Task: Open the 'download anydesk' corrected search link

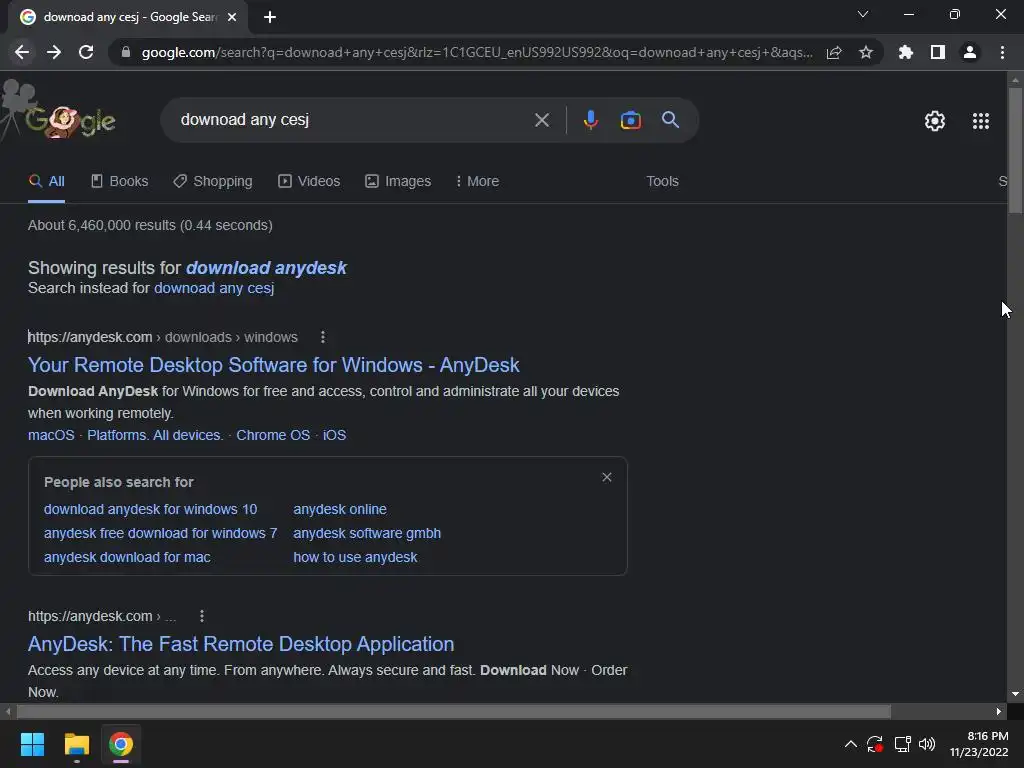Action: click(266, 268)
